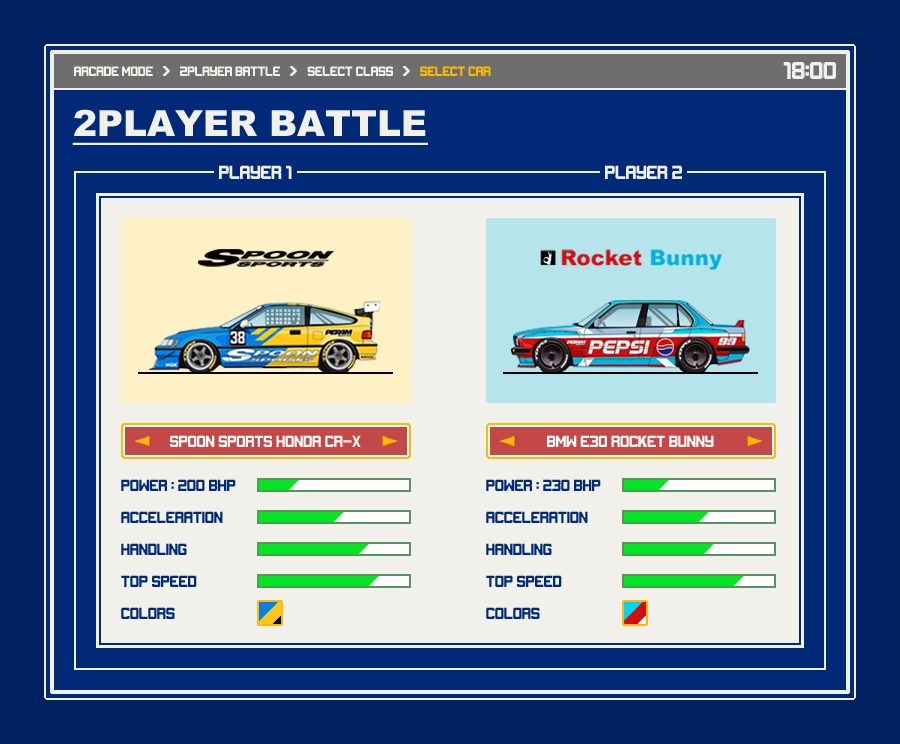Click the BMW E30 Rocket Bunny selector

[631, 441]
